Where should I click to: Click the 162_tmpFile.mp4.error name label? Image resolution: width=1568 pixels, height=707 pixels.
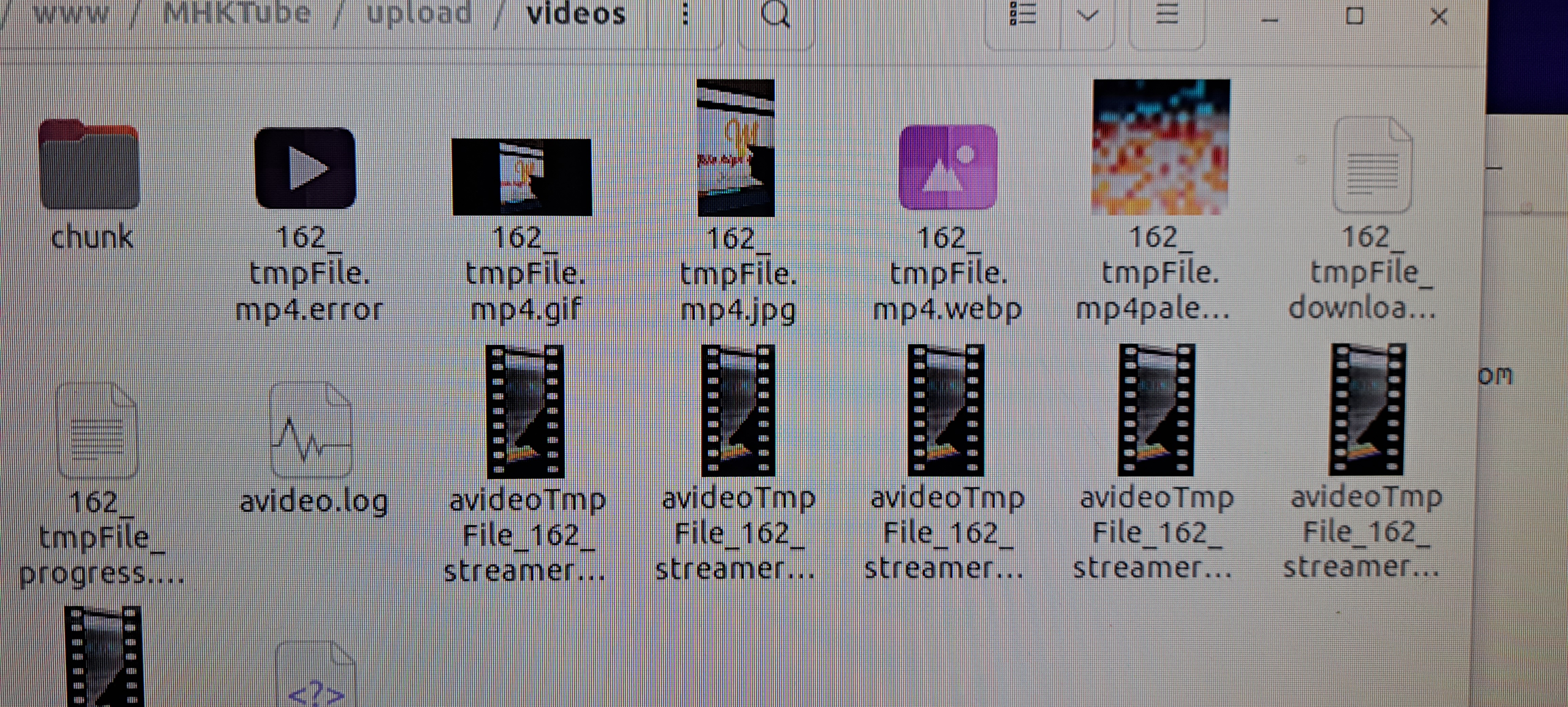(309, 273)
